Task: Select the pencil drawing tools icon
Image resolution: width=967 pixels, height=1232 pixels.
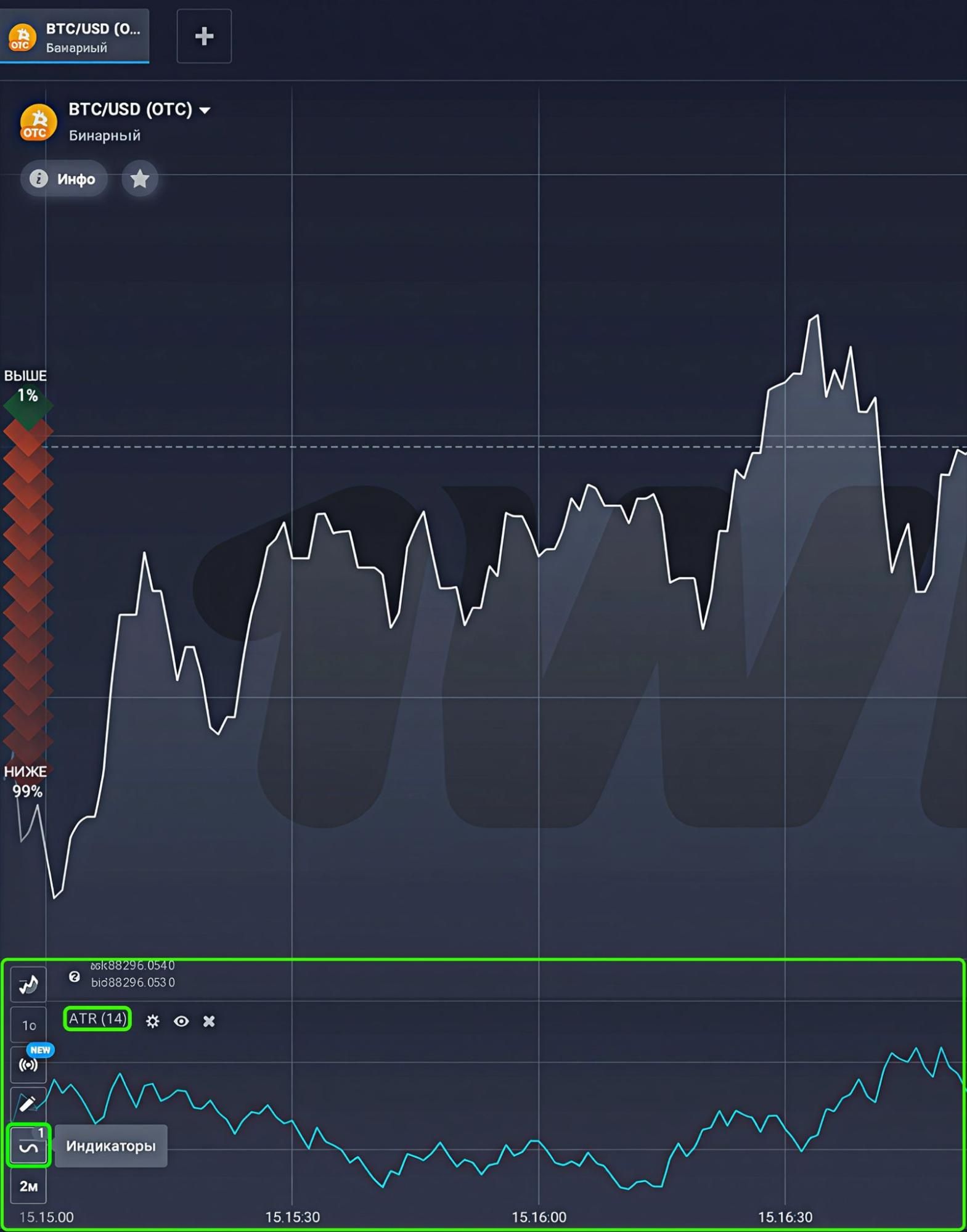Action: (x=28, y=1104)
